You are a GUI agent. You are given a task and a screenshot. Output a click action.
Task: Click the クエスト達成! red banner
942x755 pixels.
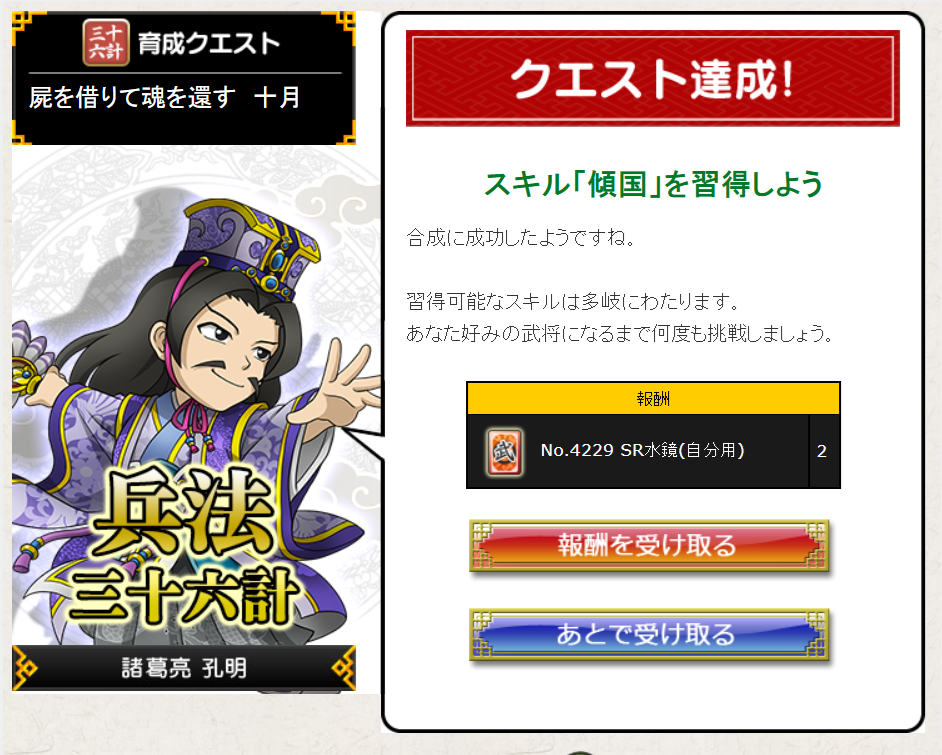652,79
